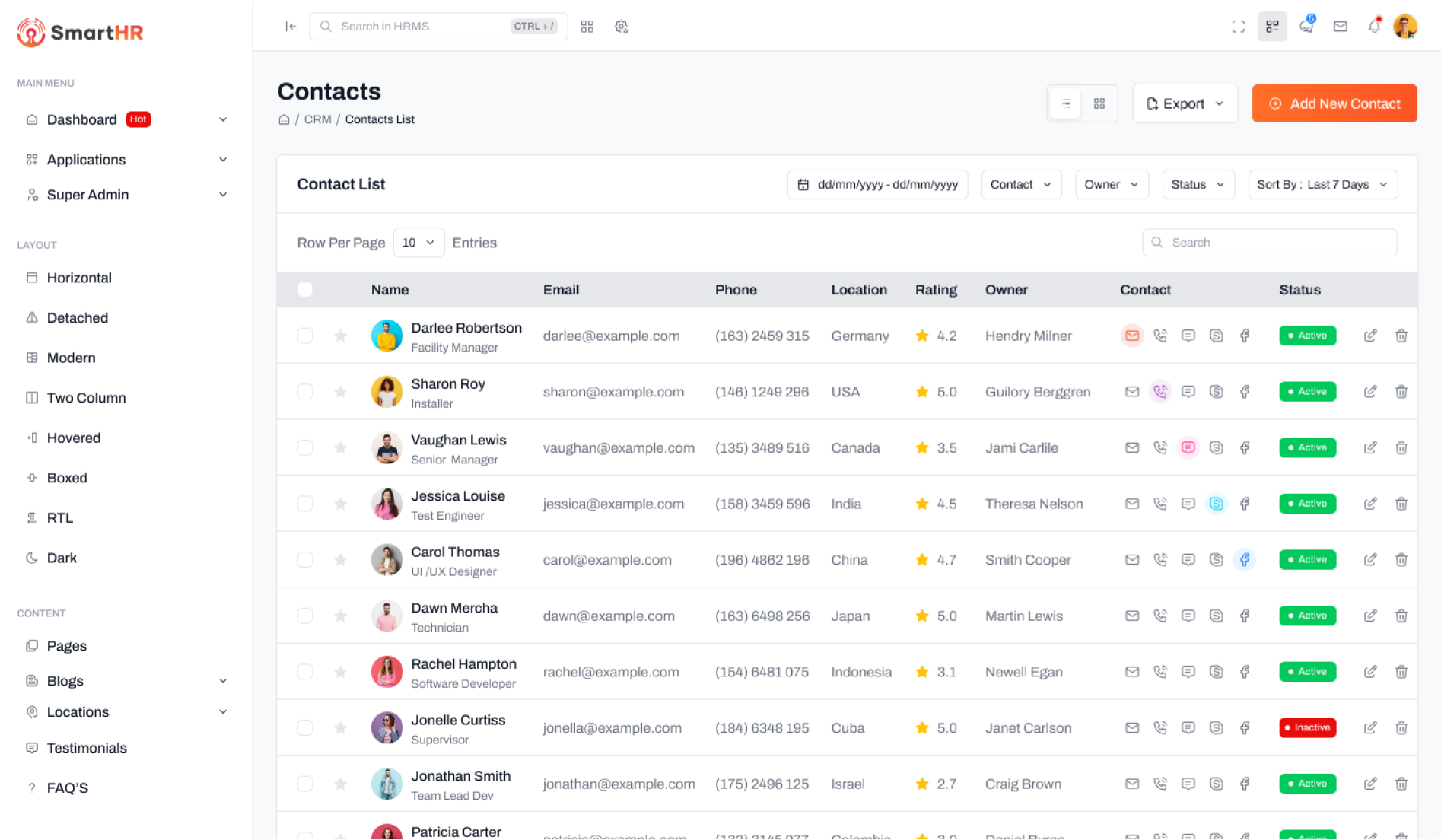The height and width of the screenshot is (840, 1441).
Task: Click the Add New Contact button
Action: pos(1334,103)
